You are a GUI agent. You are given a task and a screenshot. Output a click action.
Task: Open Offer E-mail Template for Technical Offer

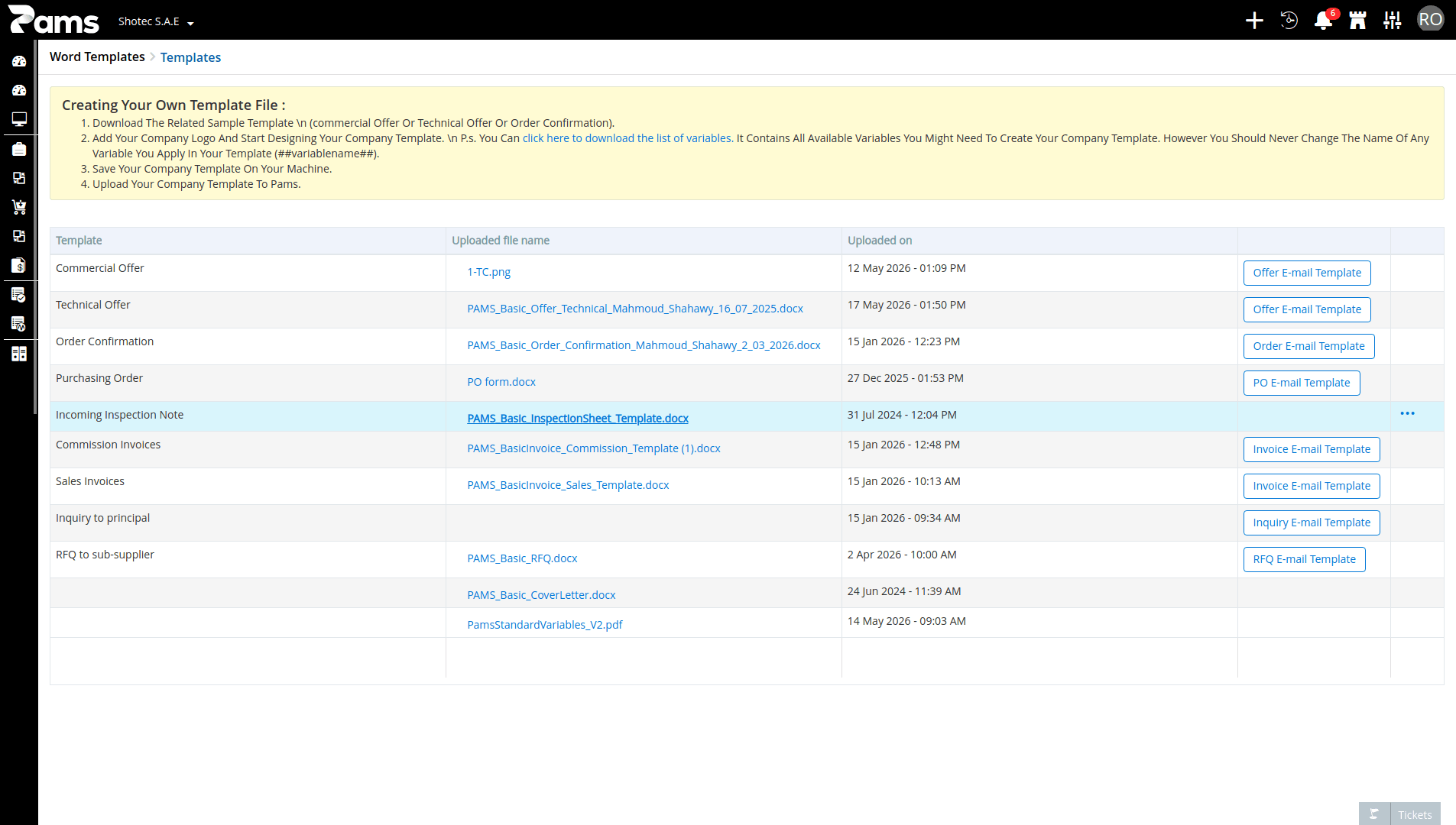click(x=1307, y=309)
